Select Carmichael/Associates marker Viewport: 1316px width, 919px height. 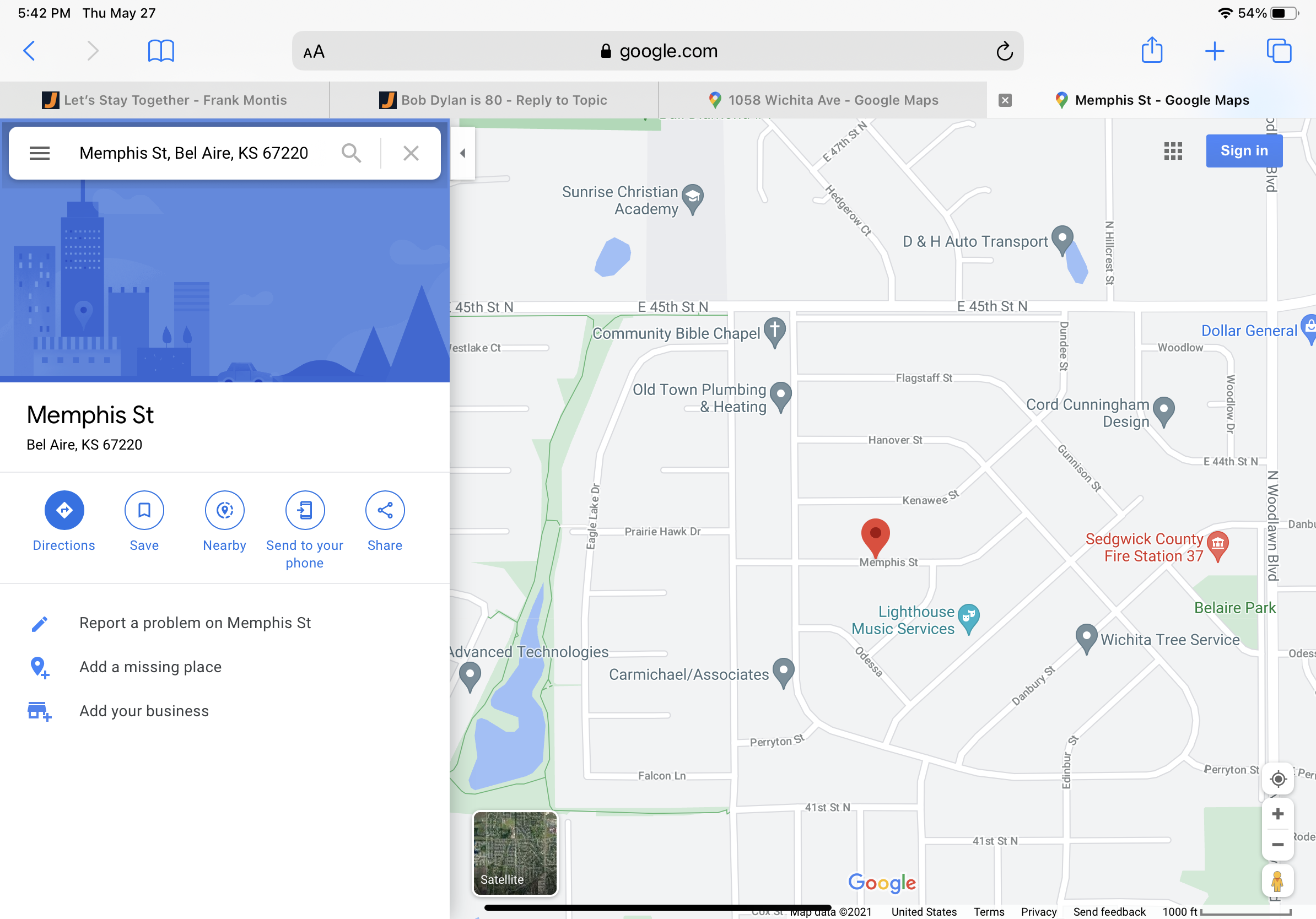(783, 673)
